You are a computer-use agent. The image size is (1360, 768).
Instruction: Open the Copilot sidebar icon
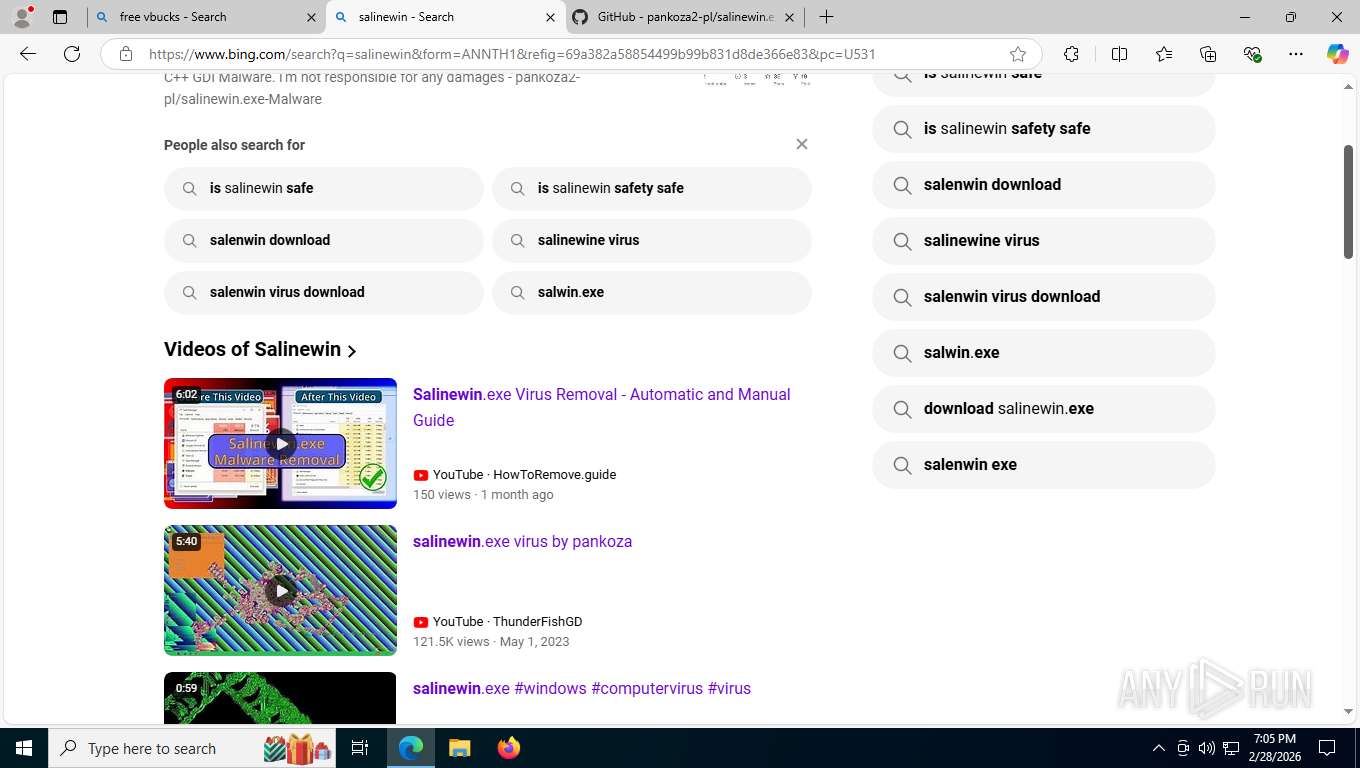tap(1337, 54)
